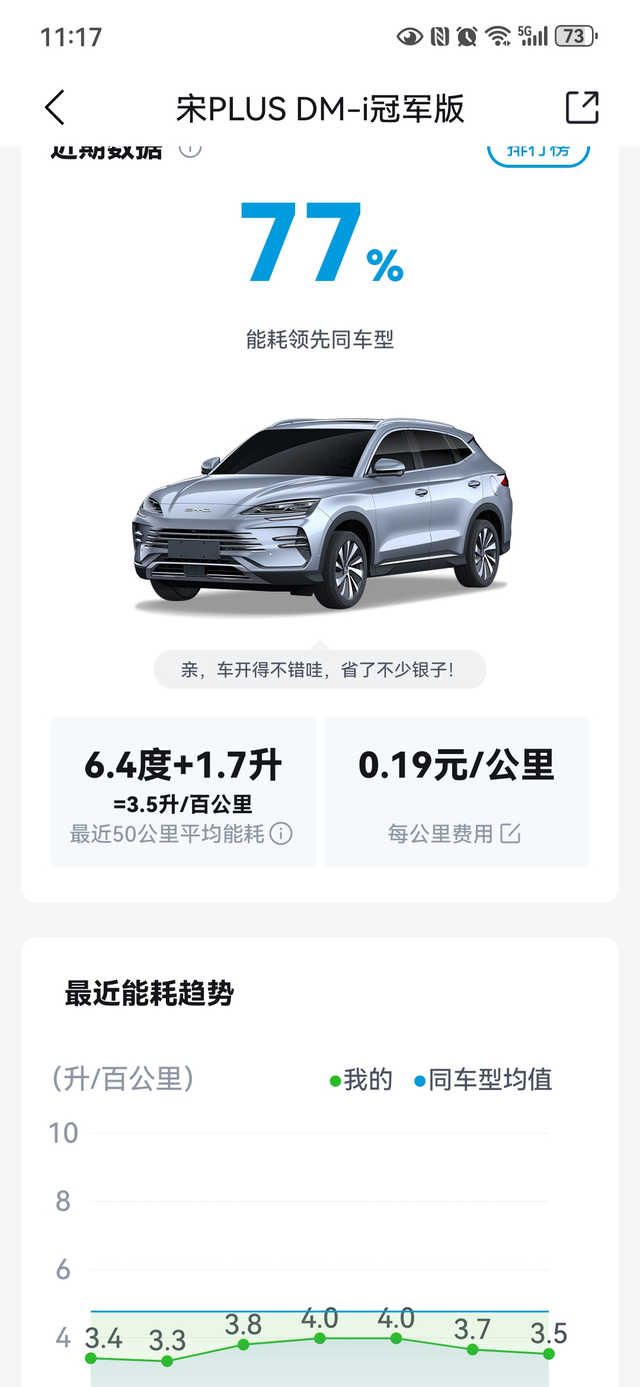
Task: Toggle the 我的 legend series
Action: pos(361,1080)
